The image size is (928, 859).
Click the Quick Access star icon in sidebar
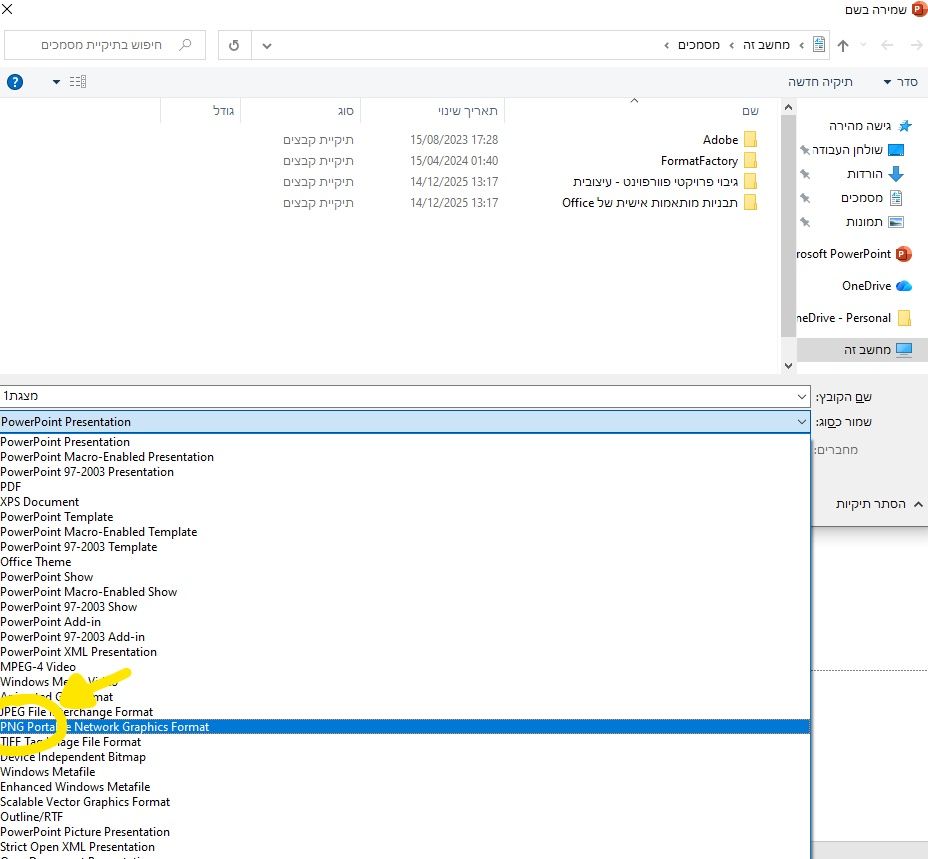904,126
